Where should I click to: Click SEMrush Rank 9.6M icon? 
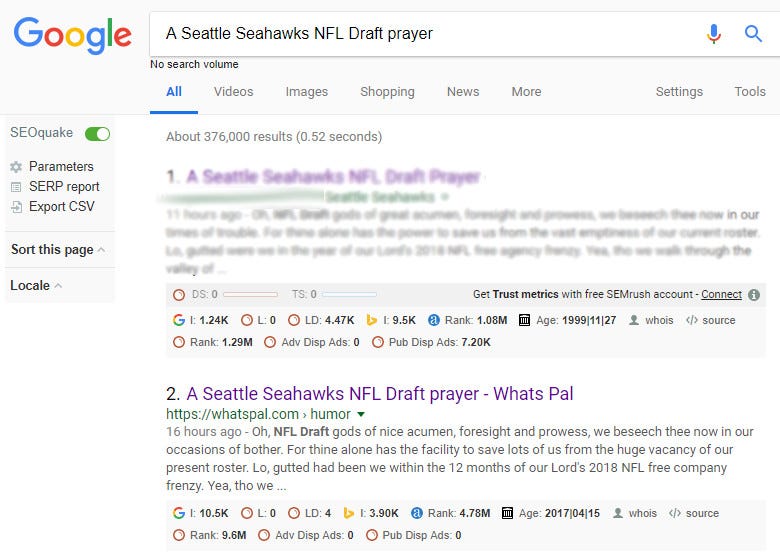coord(179,535)
